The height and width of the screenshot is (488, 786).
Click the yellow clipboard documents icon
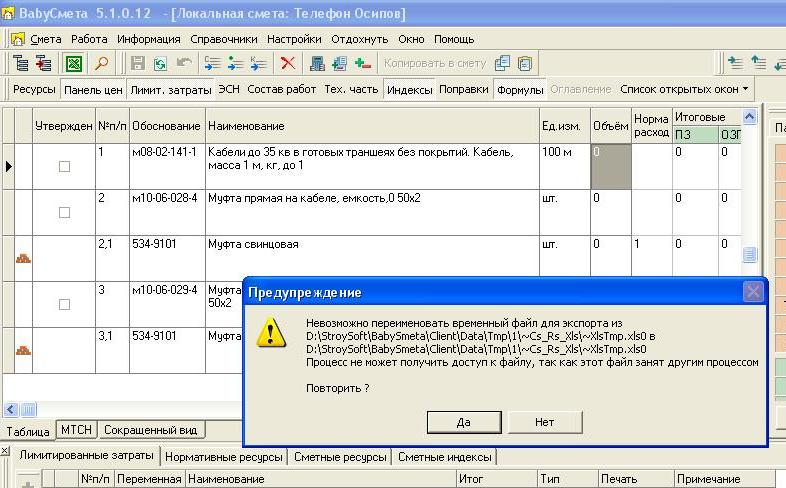pyautogui.click(x=525, y=64)
